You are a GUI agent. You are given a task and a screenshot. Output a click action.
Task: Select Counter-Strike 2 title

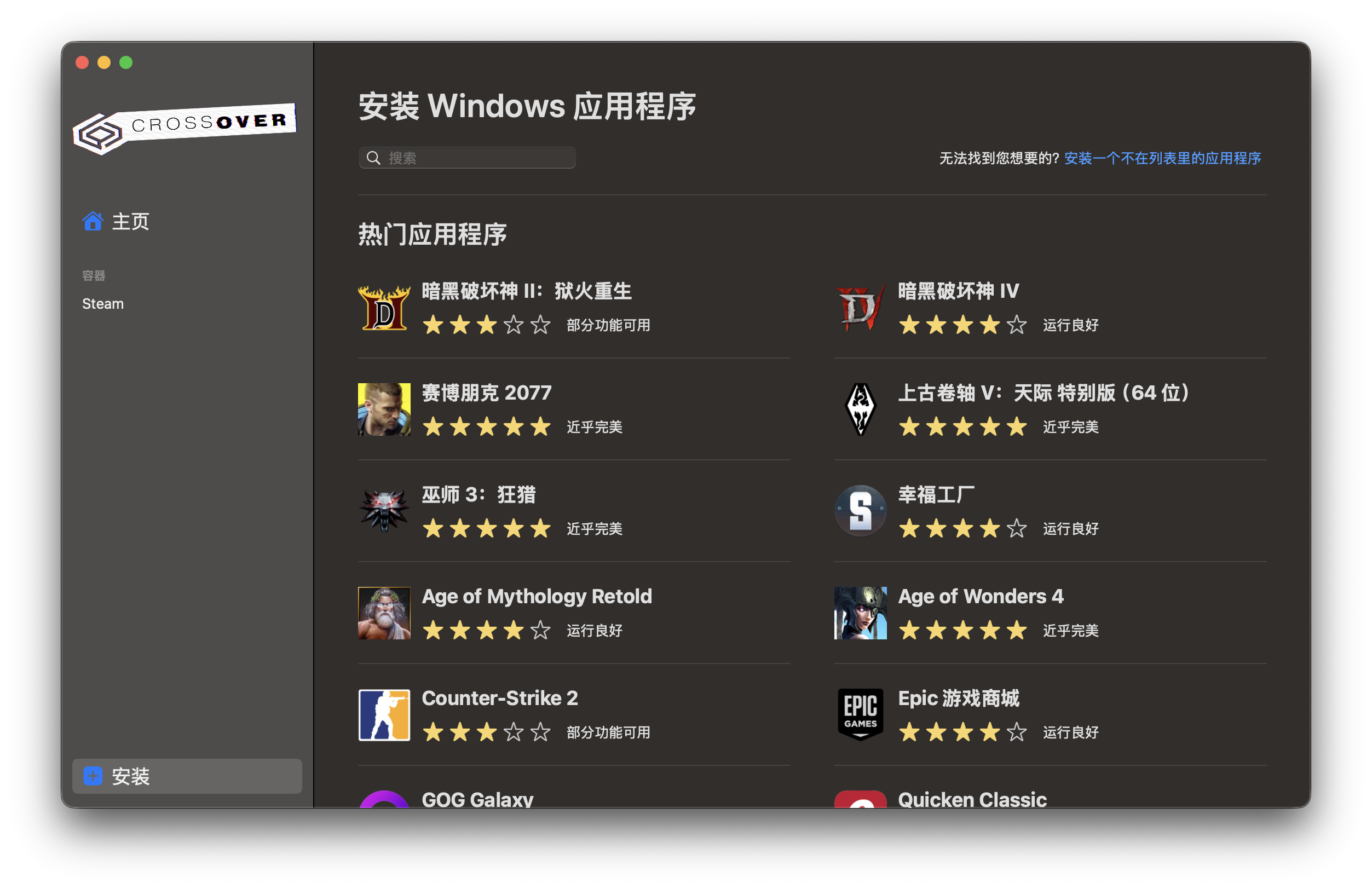pyautogui.click(x=500, y=698)
